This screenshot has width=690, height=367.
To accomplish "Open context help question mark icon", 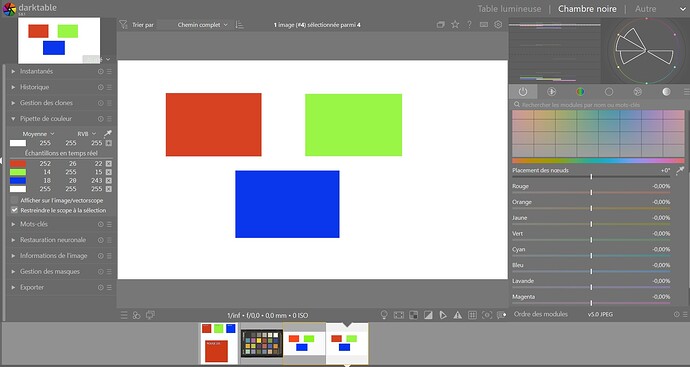I will (x=470, y=25).
